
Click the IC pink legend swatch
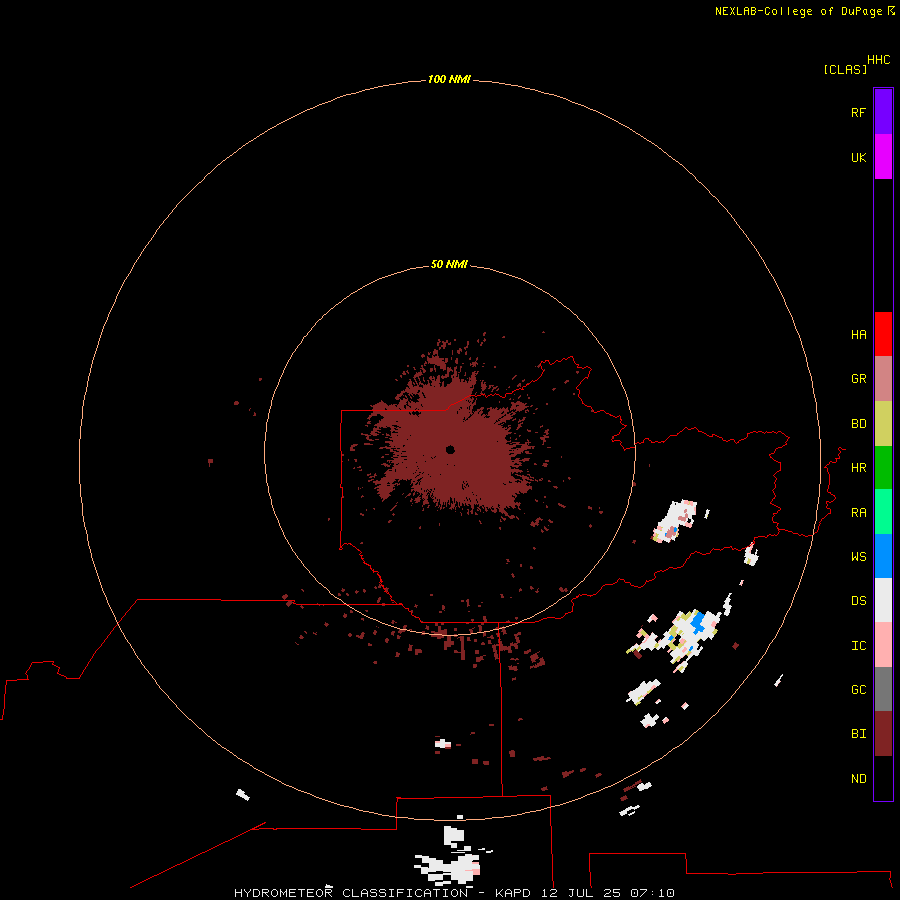[x=883, y=645]
